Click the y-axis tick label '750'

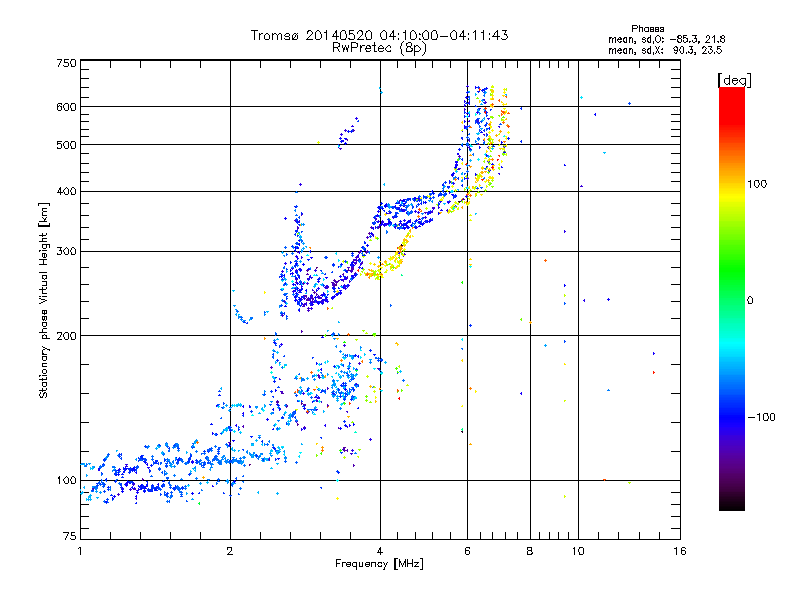tap(66, 63)
